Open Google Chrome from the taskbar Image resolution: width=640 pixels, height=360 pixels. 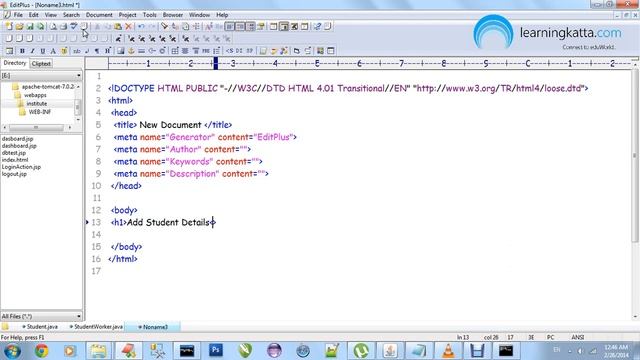41,351
